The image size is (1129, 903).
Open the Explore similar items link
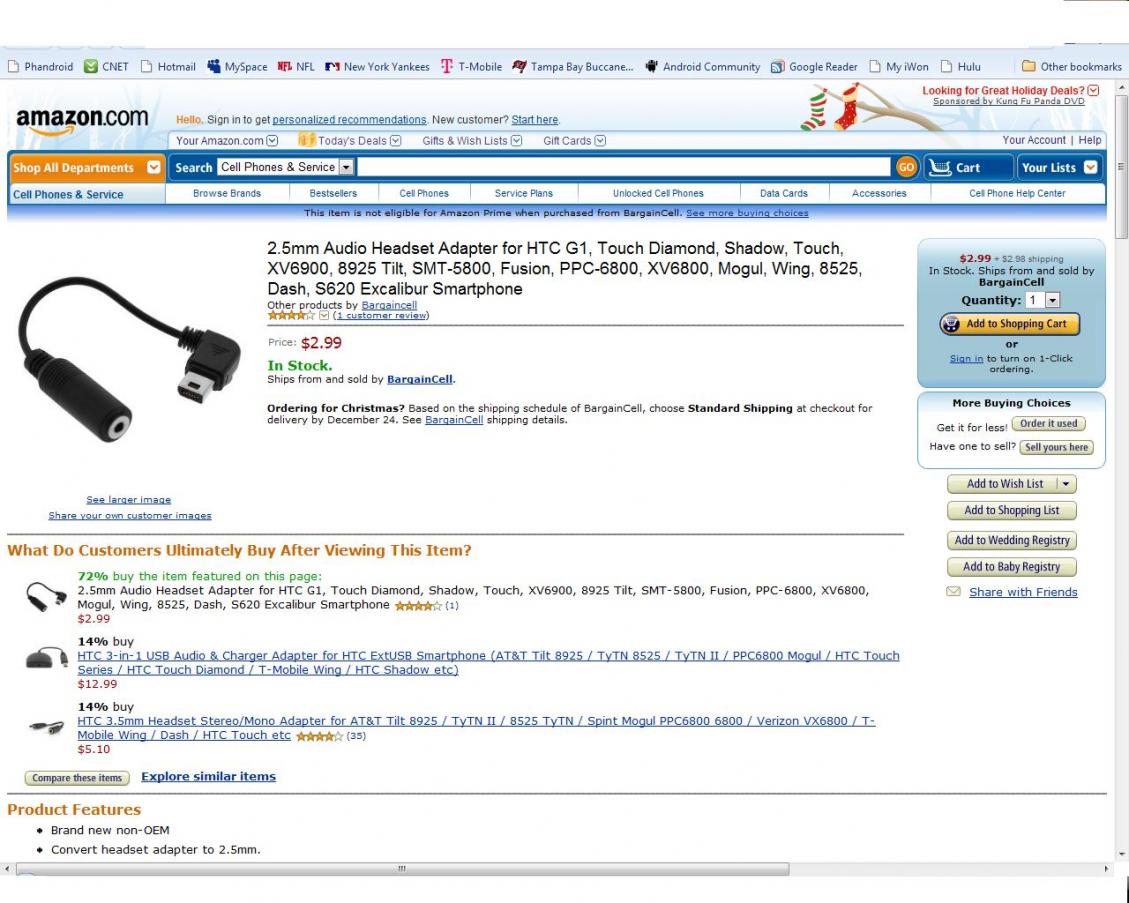pos(208,776)
